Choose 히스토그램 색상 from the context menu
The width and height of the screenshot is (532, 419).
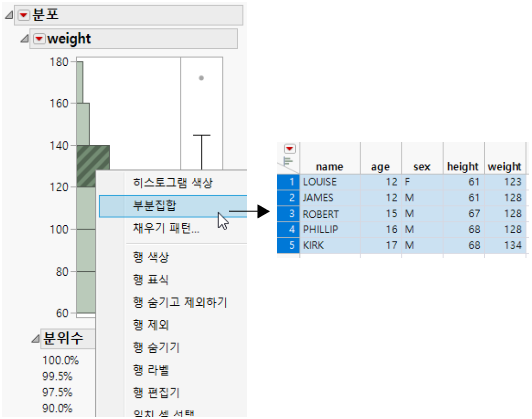coord(173,183)
